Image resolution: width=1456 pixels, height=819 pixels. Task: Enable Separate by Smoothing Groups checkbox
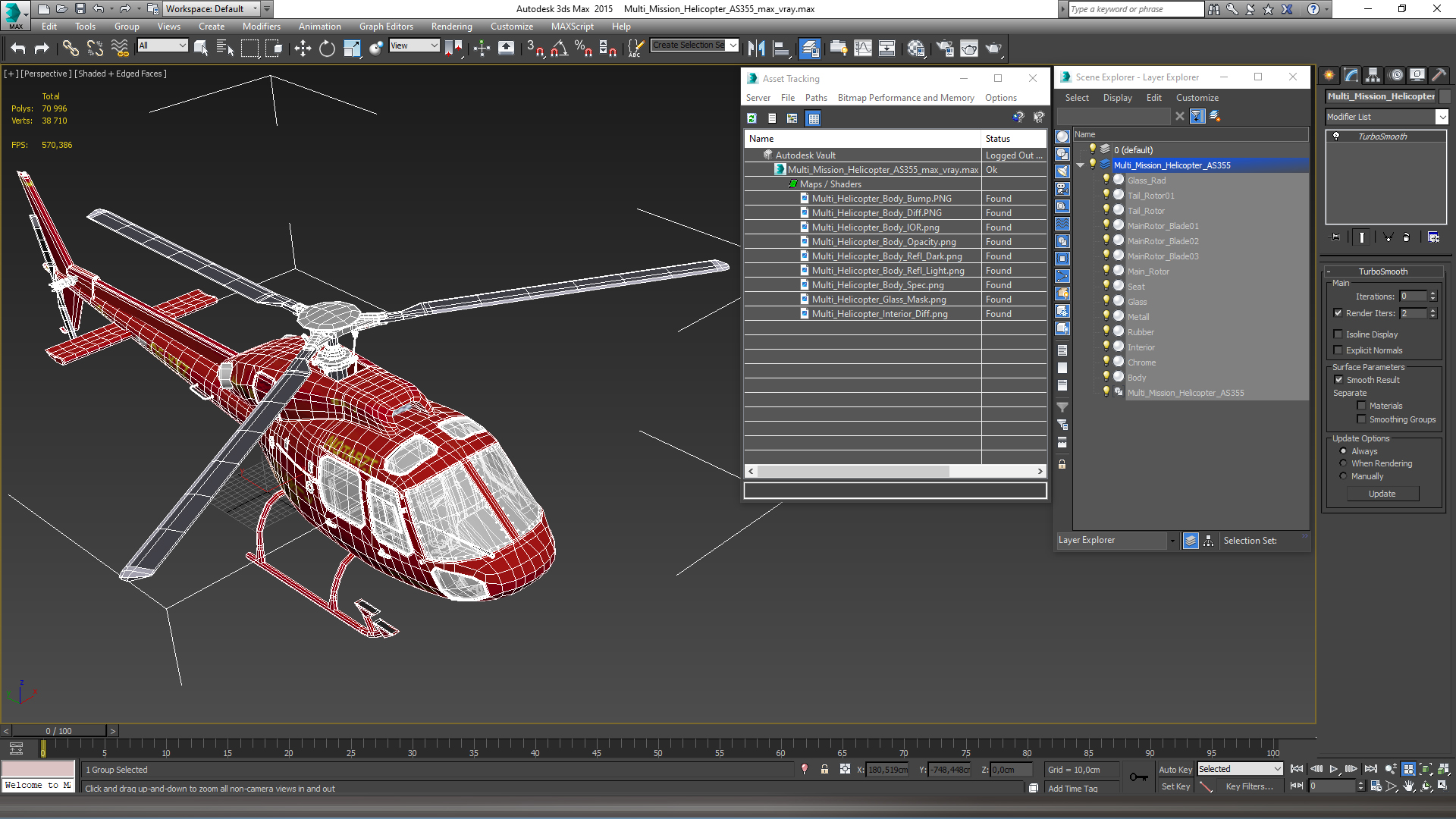coord(1361,419)
